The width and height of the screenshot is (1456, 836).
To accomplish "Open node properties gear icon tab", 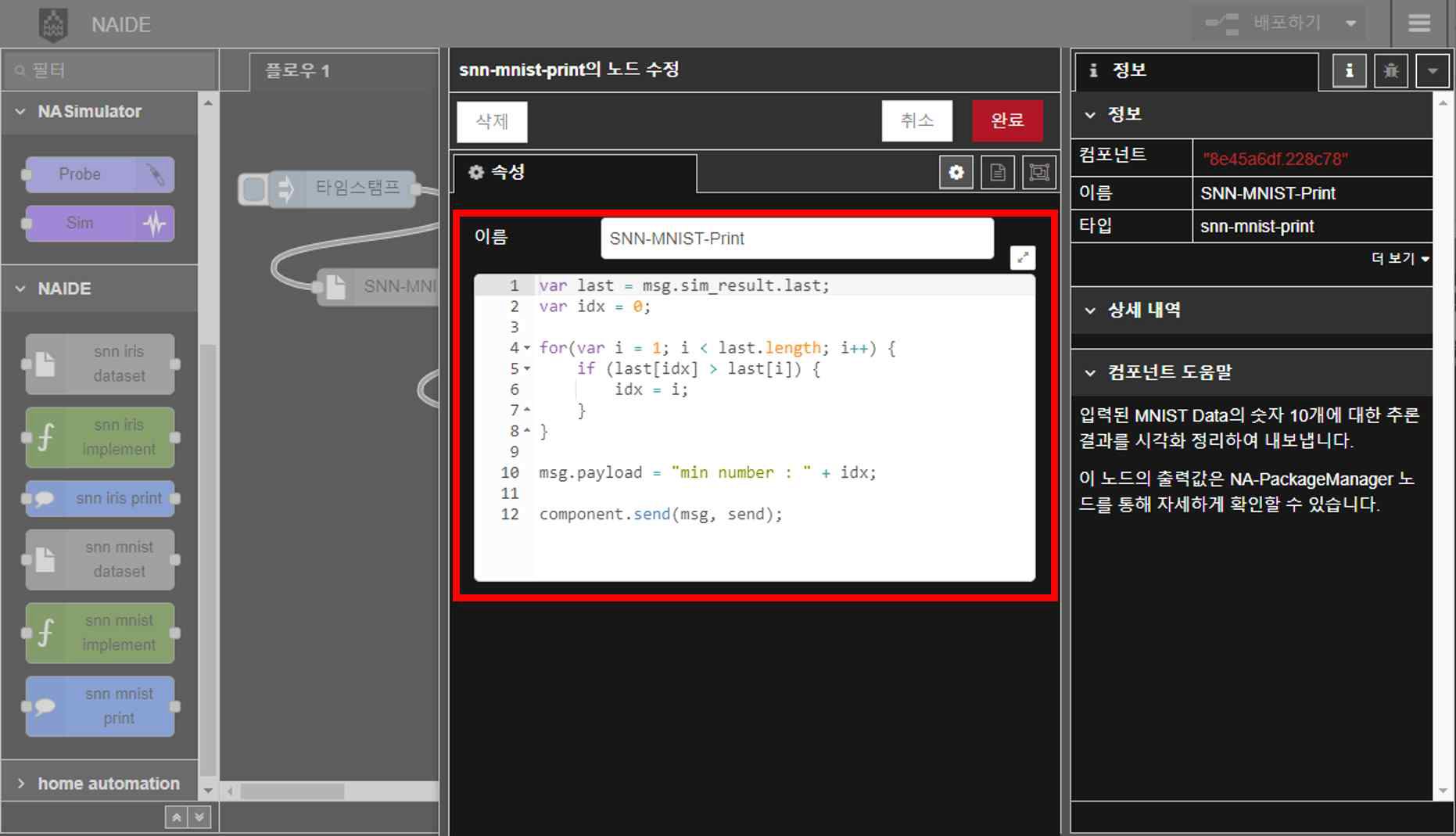I will click(x=956, y=173).
